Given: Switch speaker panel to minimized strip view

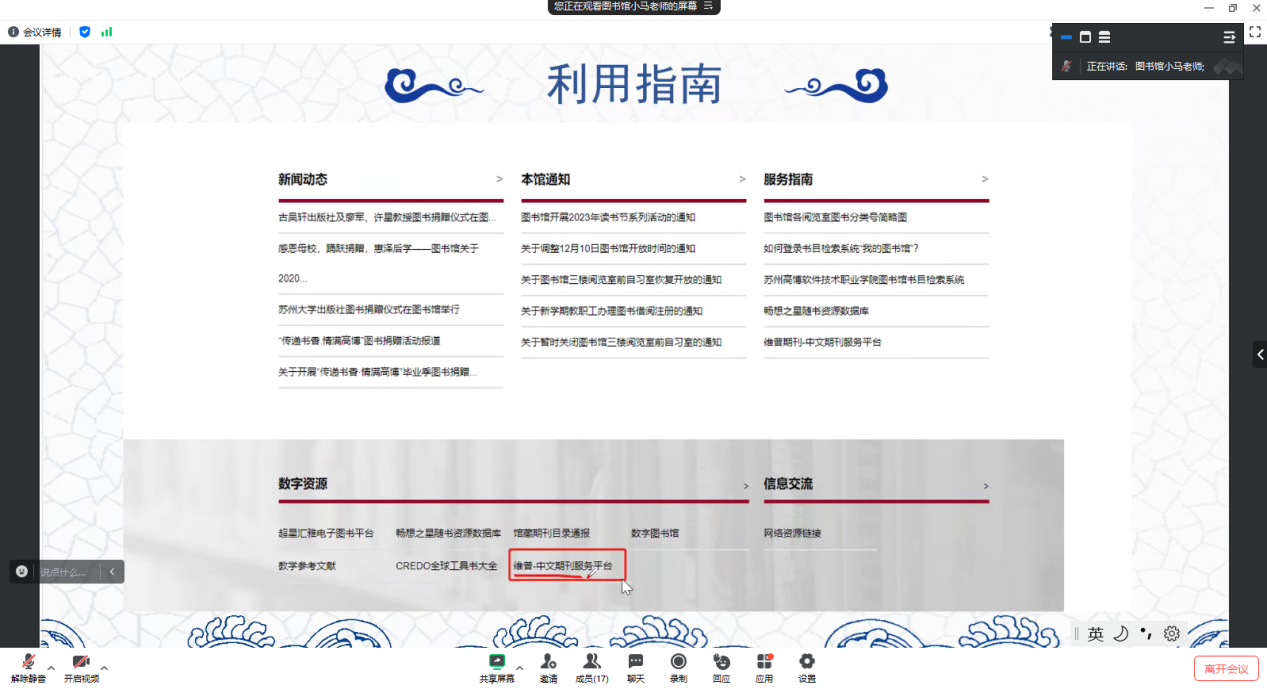Looking at the screenshot, I should click(x=1066, y=37).
